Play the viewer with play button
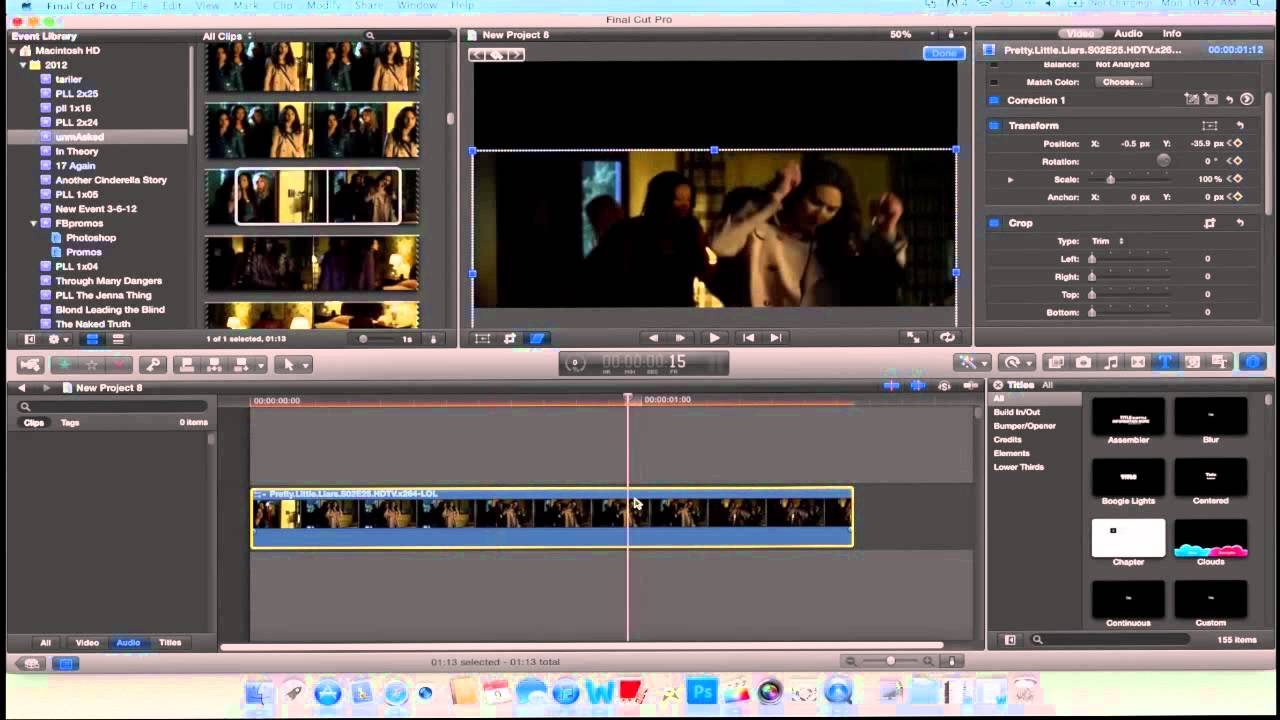This screenshot has width=1280, height=720. [x=714, y=338]
